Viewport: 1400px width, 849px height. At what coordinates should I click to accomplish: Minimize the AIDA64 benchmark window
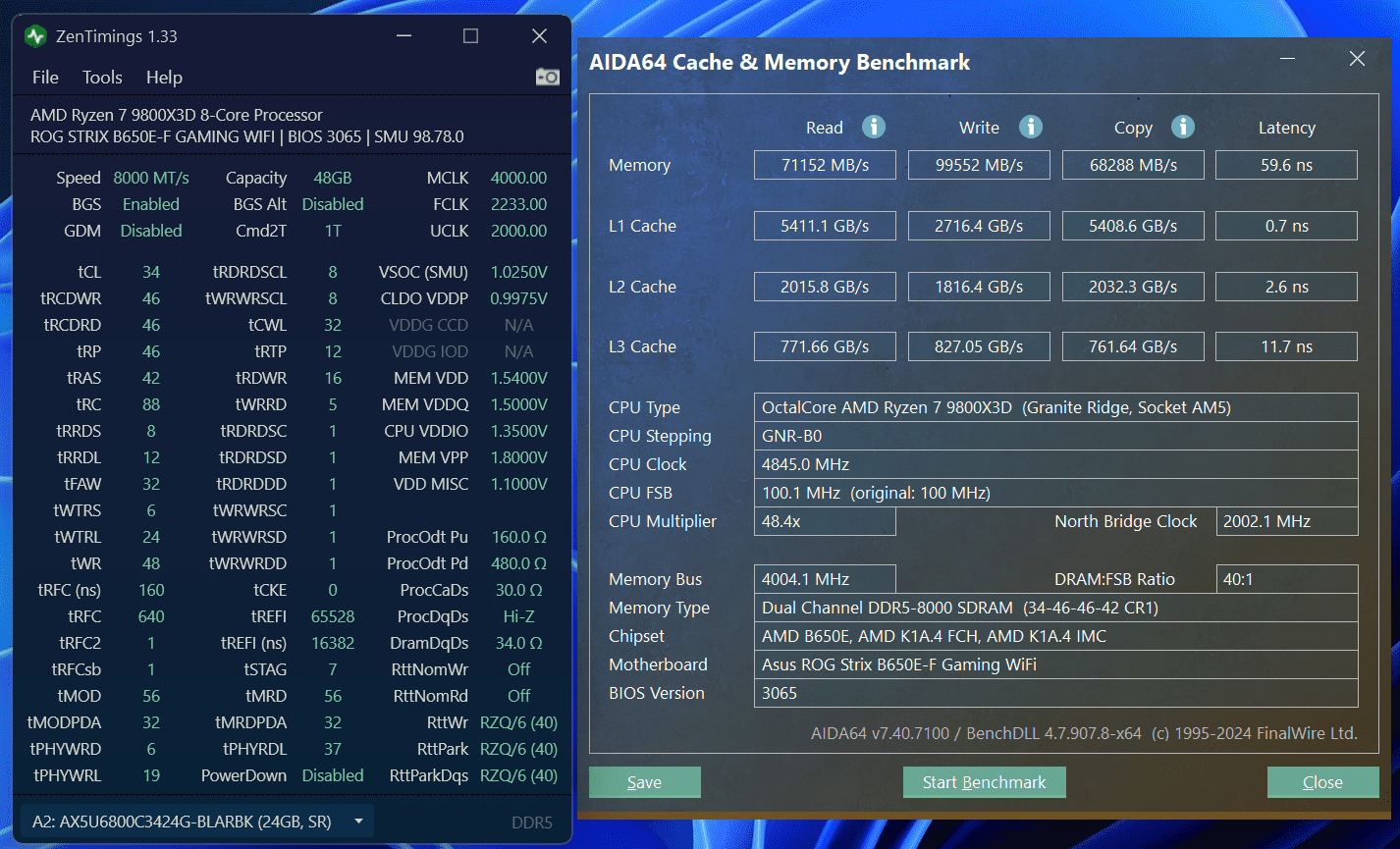coord(1287,59)
